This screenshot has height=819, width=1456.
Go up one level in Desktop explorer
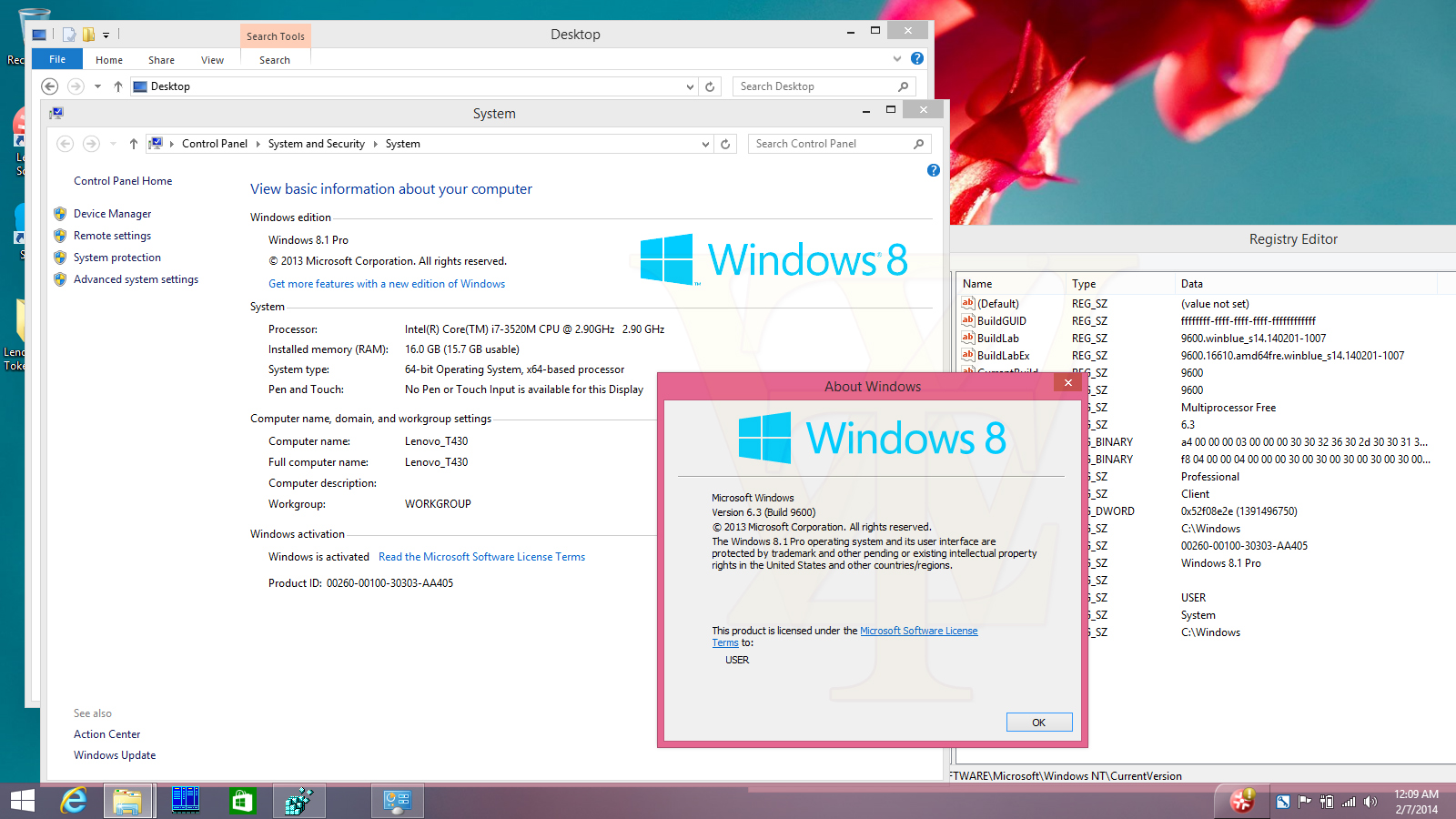117,86
